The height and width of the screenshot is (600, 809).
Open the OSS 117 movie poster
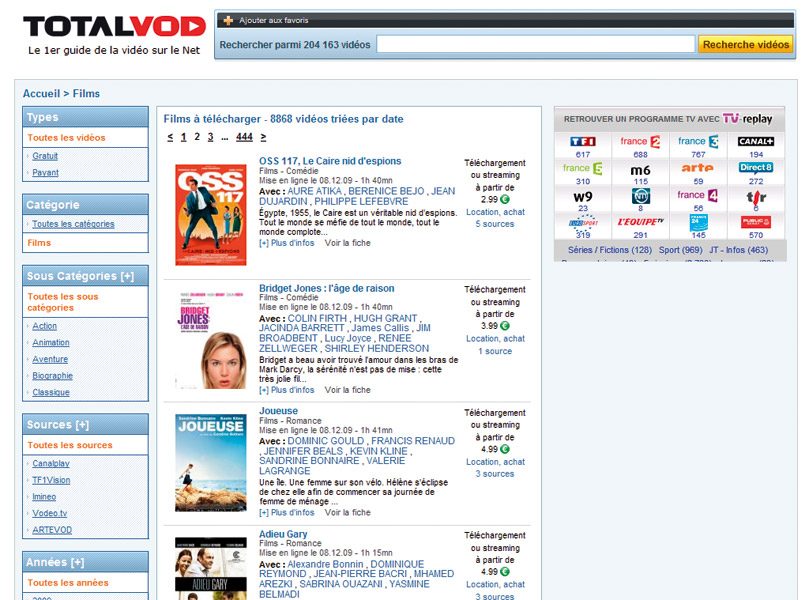211,215
